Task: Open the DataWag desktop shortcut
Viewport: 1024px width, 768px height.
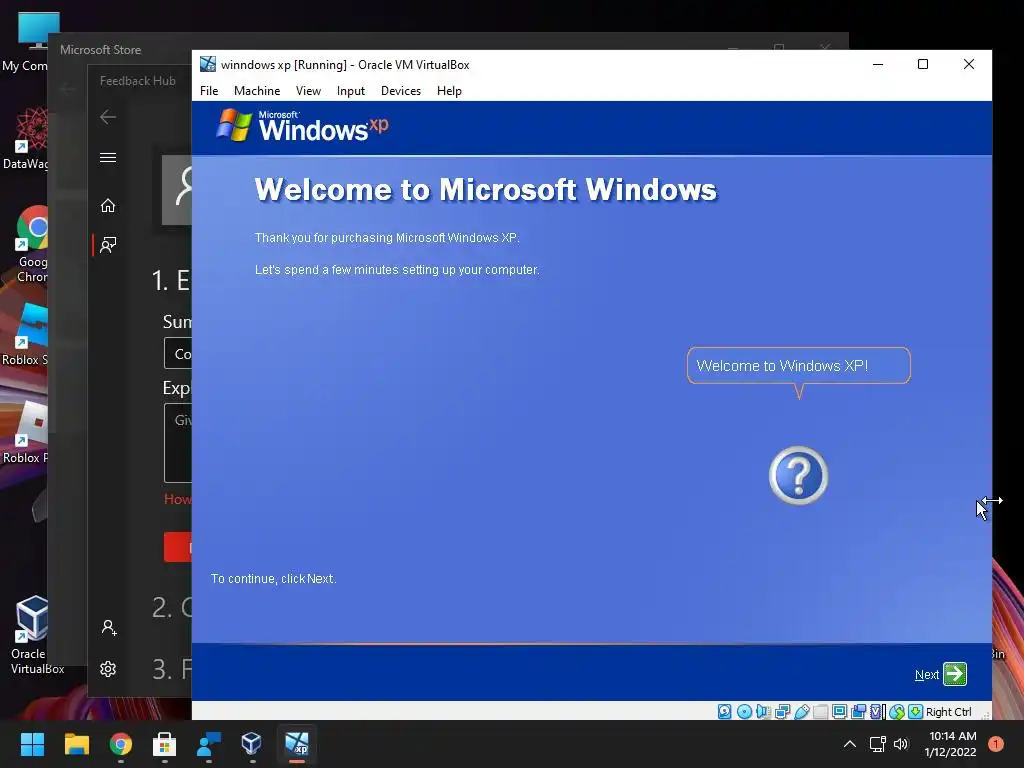Action: 27,138
